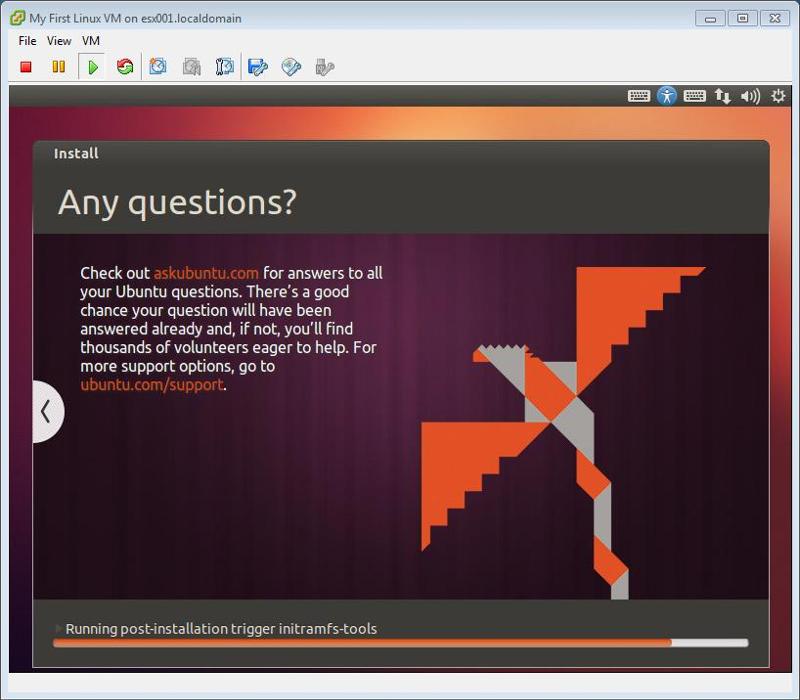800x700 pixels.
Task: Open the network indicator arrows
Action: click(x=722, y=96)
